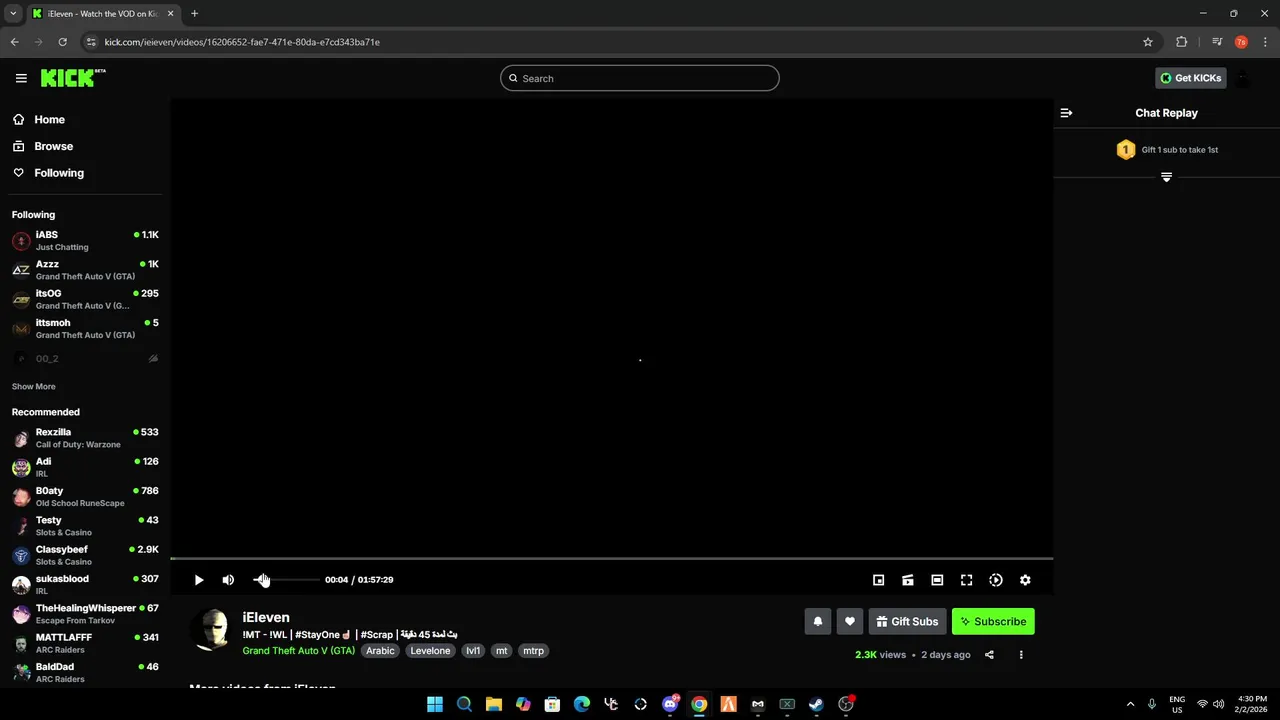Play the VOD video

click(199, 580)
